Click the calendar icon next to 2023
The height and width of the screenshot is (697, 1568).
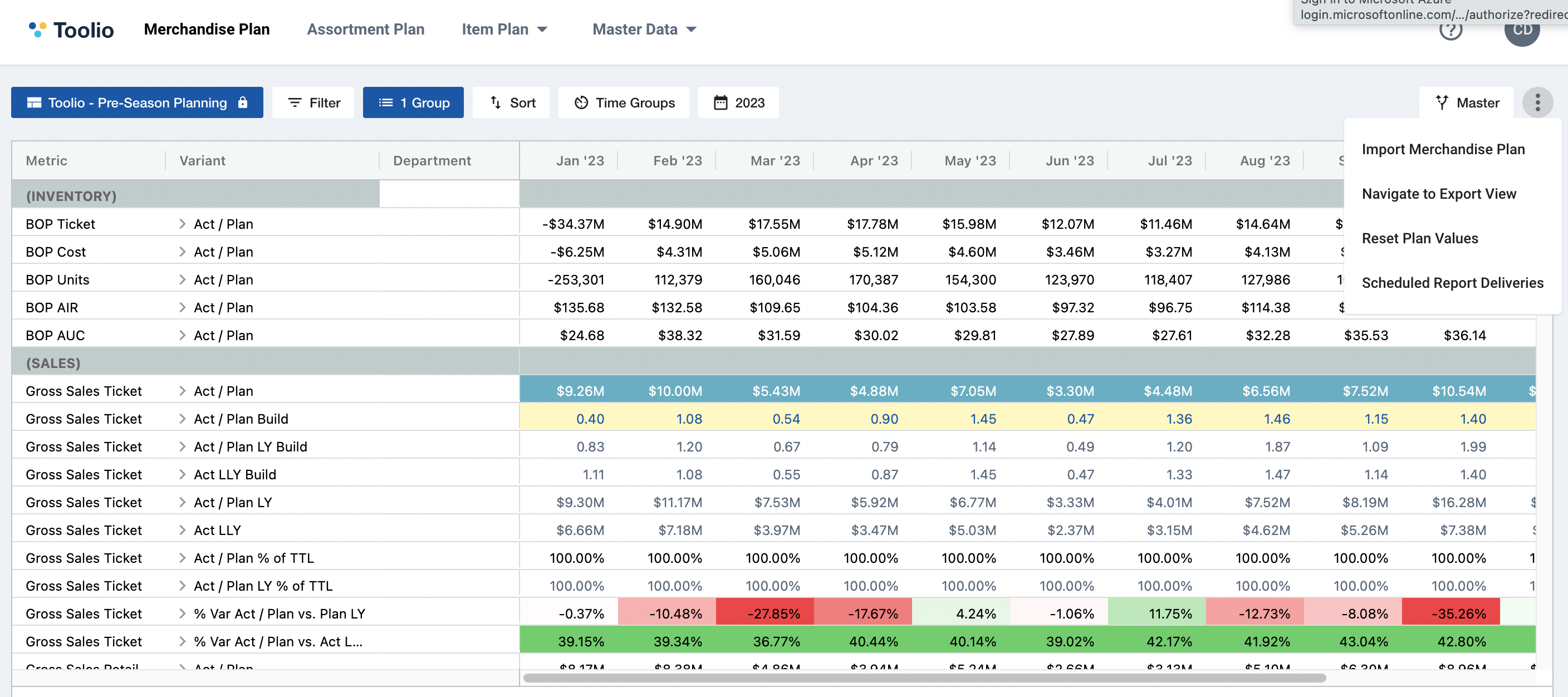point(721,103)
